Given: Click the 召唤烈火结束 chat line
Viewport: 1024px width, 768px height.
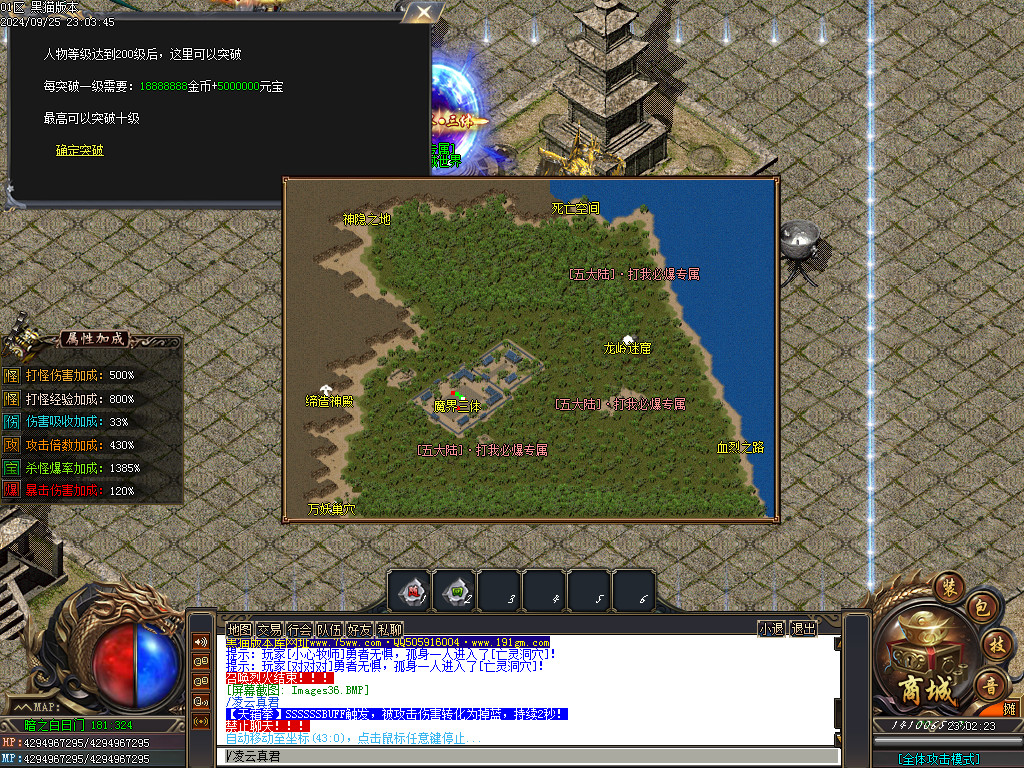Looking at the screenshot, I should click(x=280, y=679).
